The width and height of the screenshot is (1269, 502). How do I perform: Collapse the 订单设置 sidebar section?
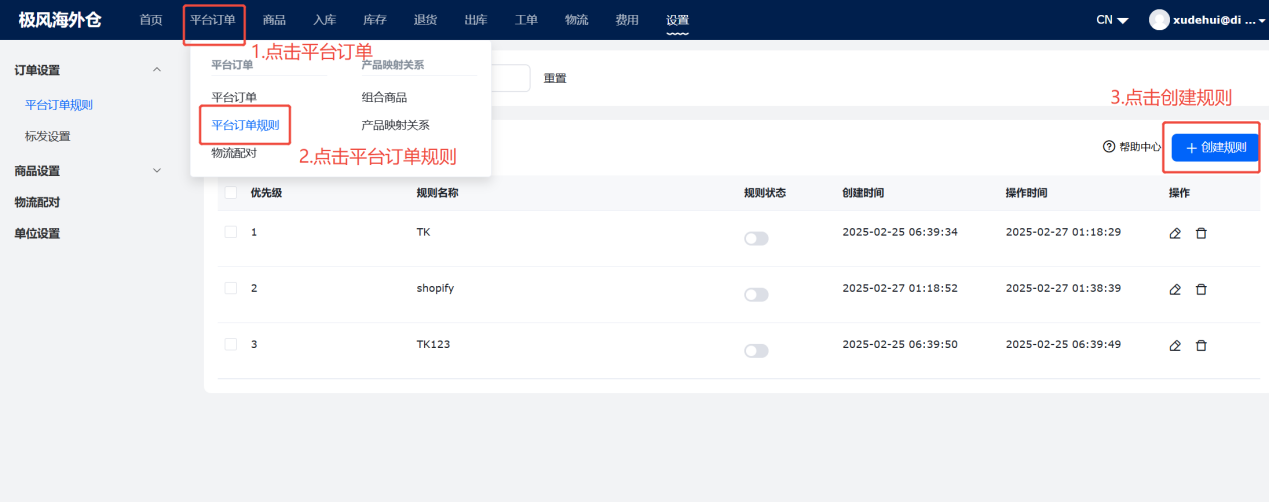pos(156,70)
